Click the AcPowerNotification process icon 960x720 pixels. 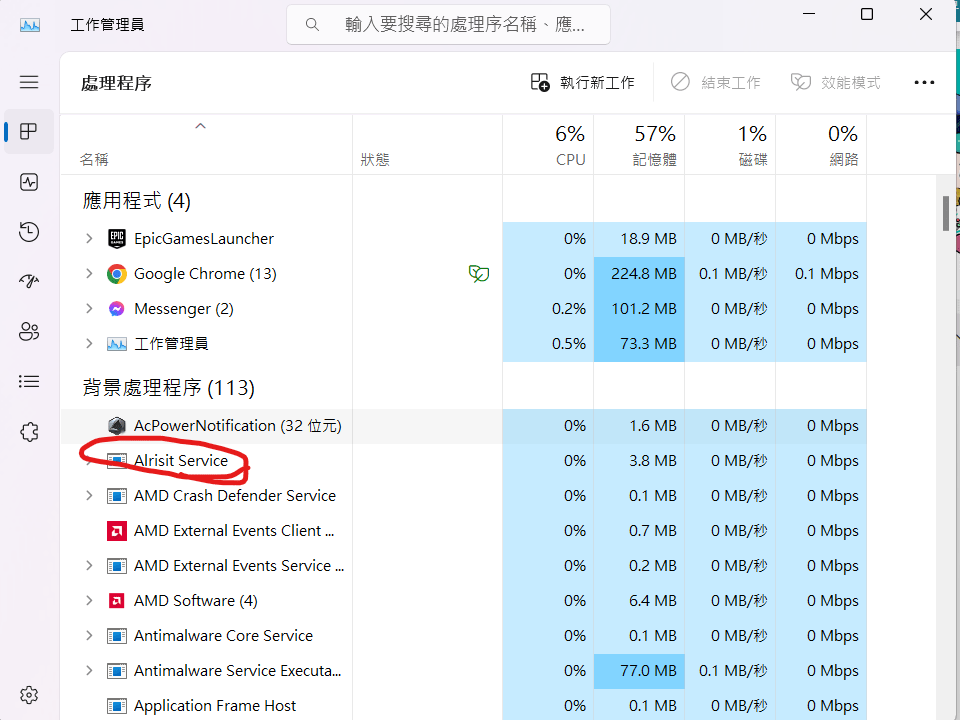click(116, 426)
